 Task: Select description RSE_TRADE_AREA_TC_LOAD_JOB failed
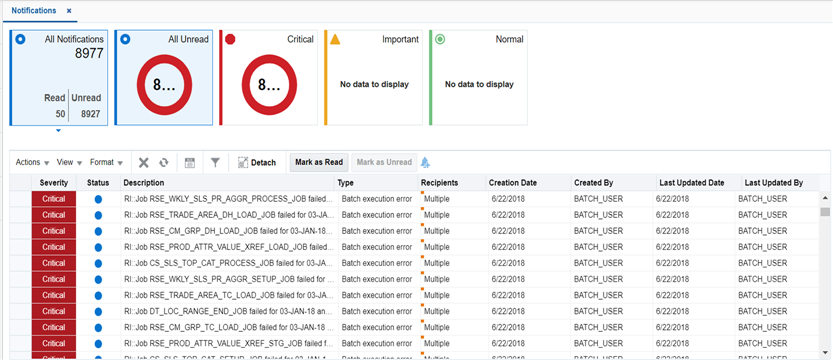click(229, 295)
